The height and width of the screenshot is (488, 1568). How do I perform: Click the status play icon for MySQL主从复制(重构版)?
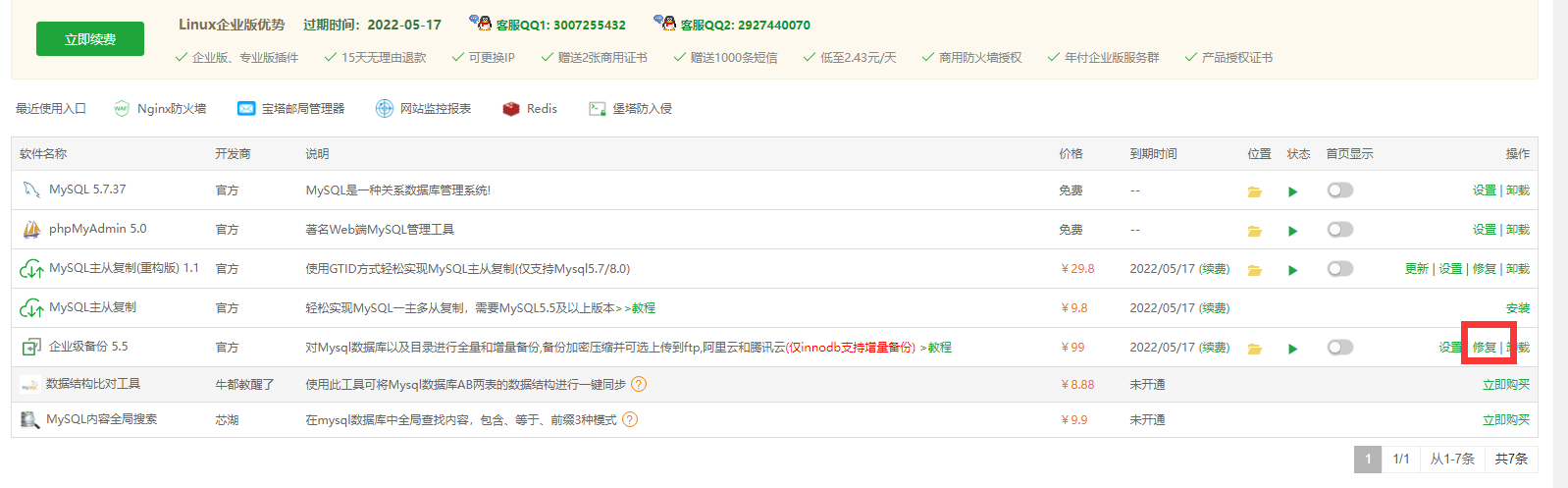(1293, 270)
